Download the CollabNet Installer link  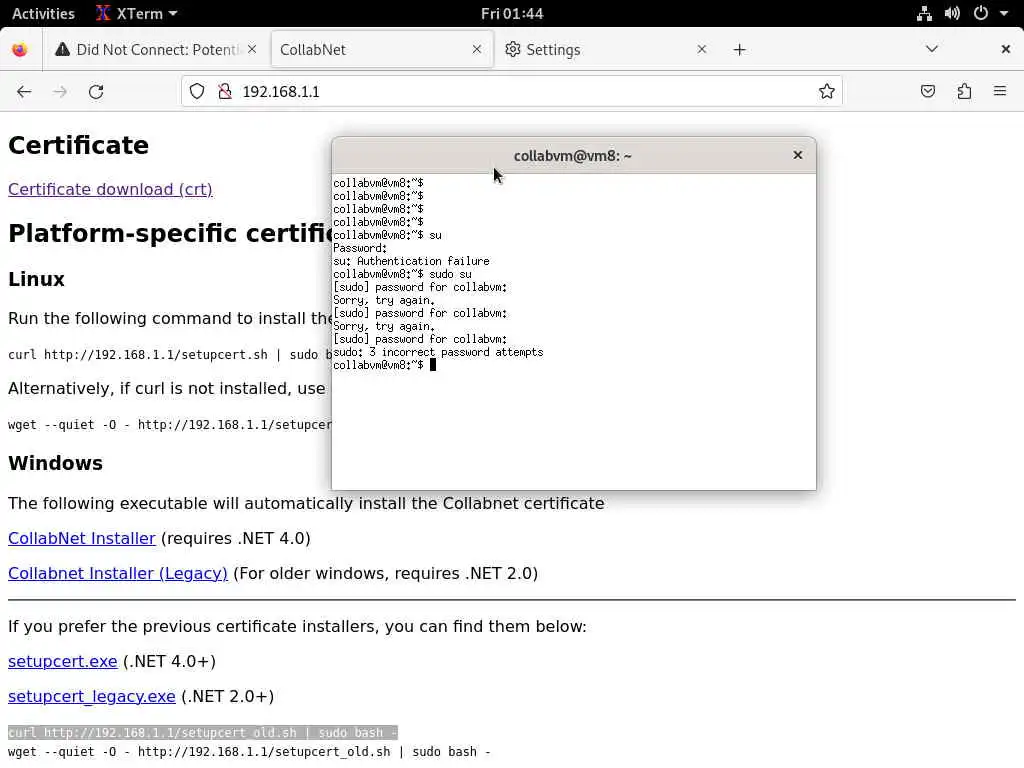(x=82, y=538)
